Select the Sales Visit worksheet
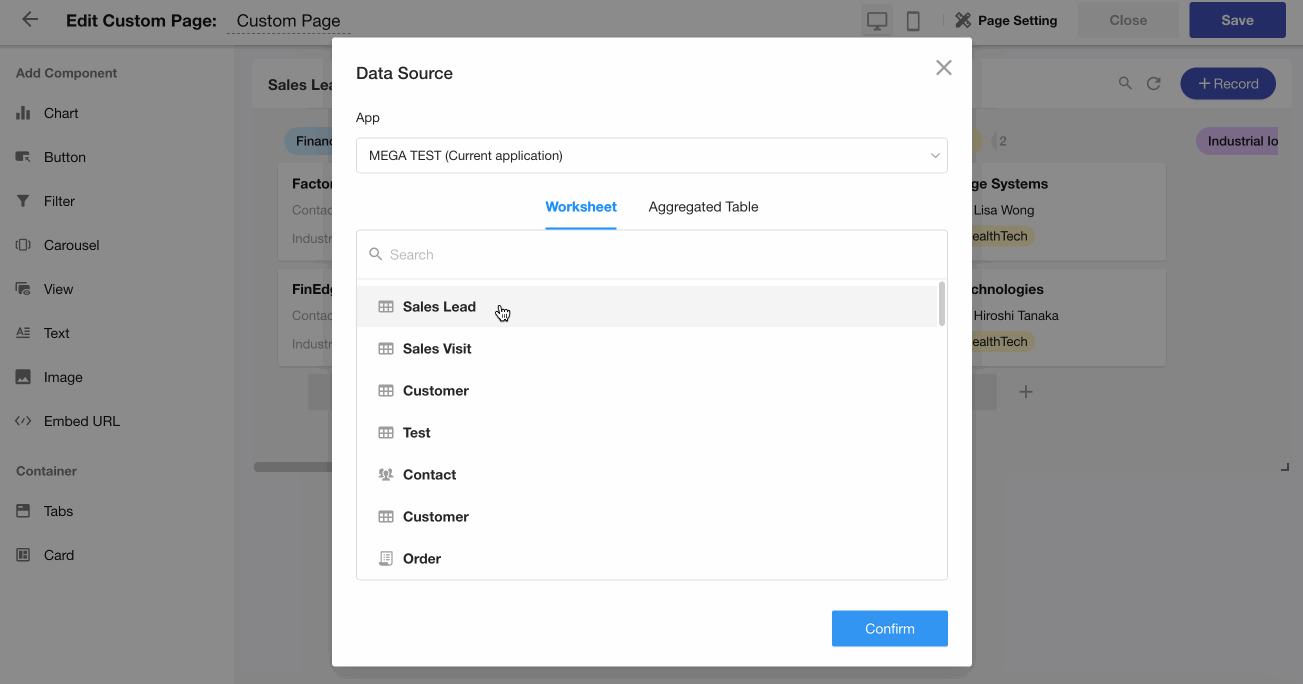 point(437,349)
